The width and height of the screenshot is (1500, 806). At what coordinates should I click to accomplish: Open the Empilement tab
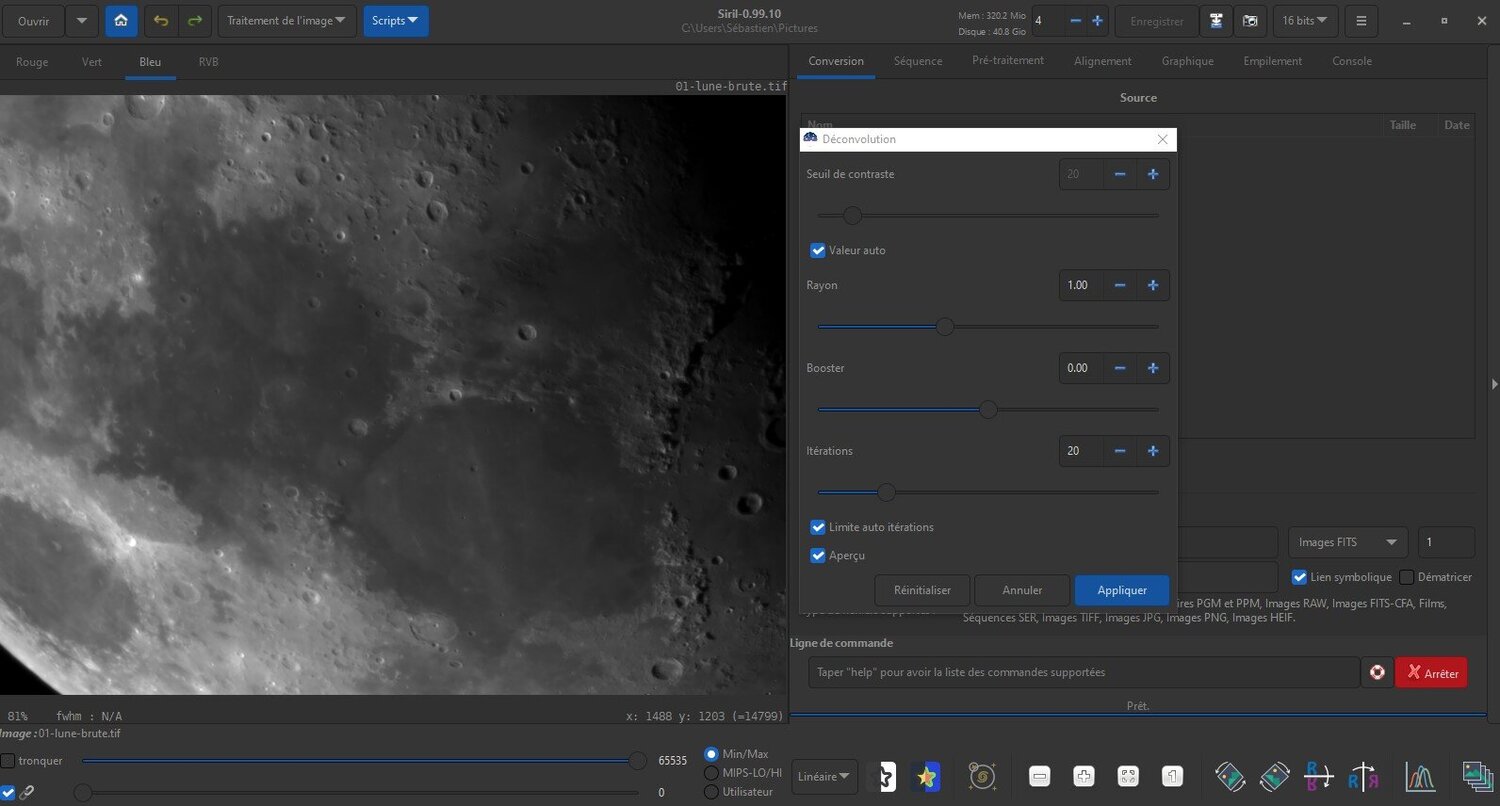[x=1272, y=61]
